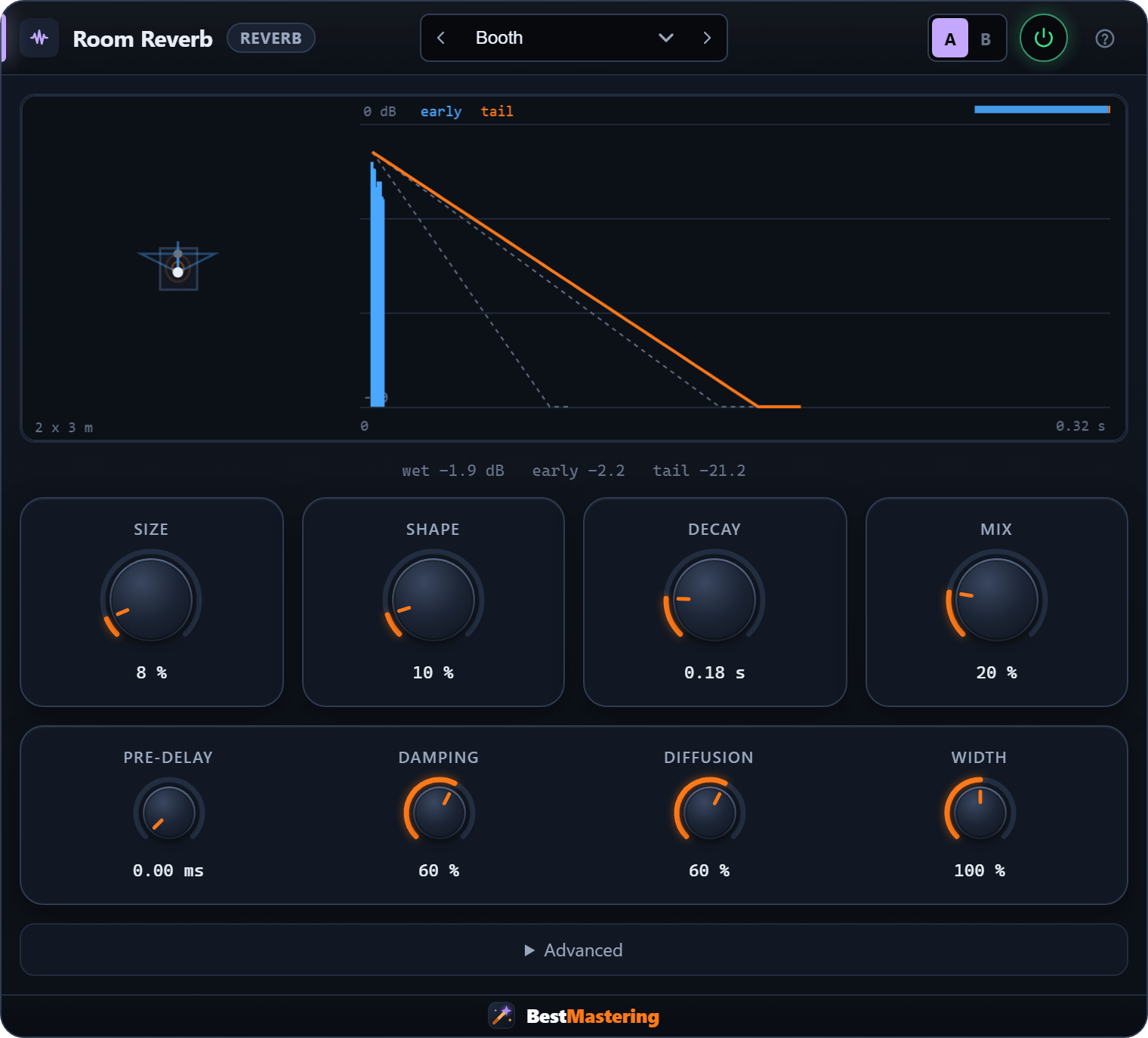1148x1038 pixels.
Task: Open the help question mark icon
Action: pos(1104,39)
